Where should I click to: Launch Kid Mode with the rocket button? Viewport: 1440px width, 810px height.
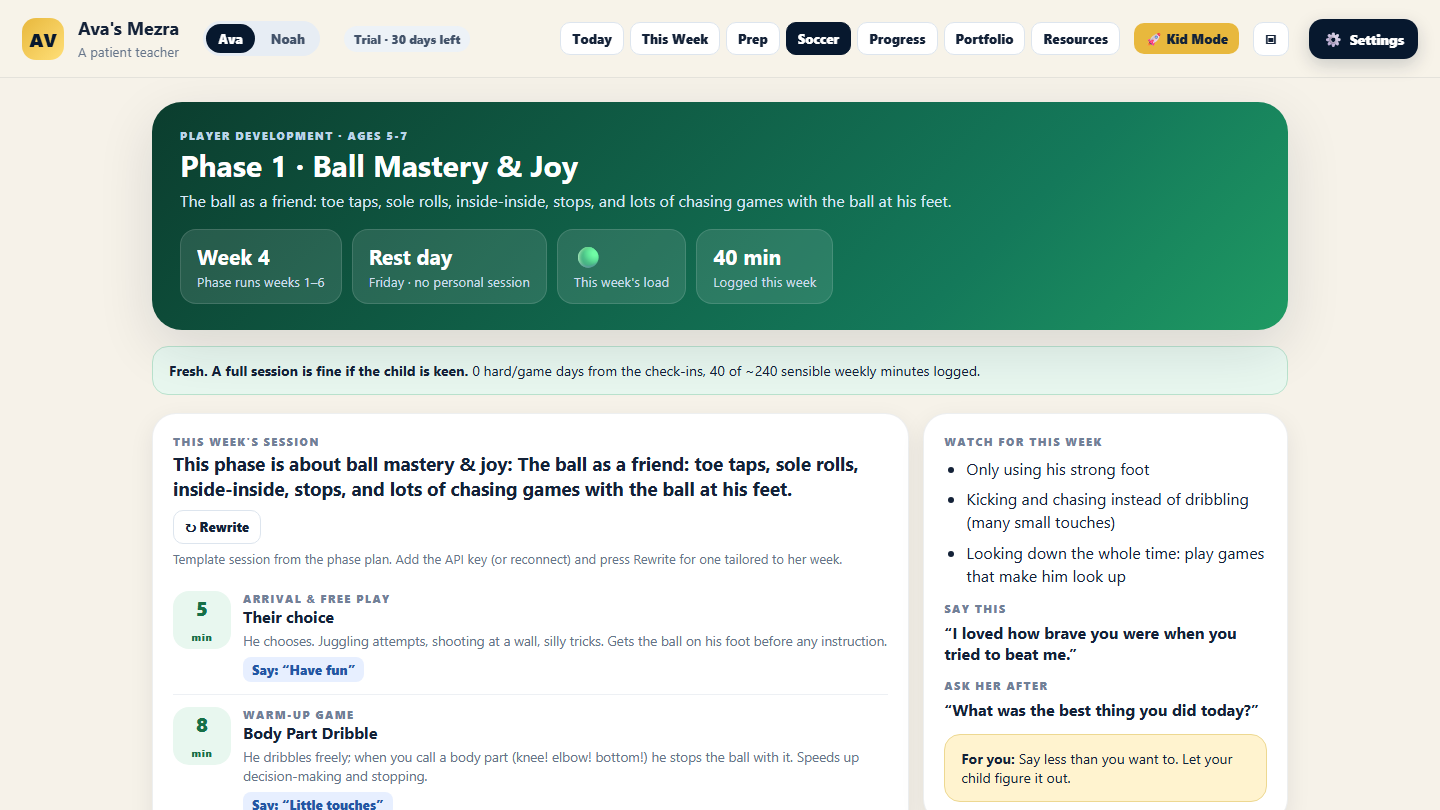point(1186,39)
